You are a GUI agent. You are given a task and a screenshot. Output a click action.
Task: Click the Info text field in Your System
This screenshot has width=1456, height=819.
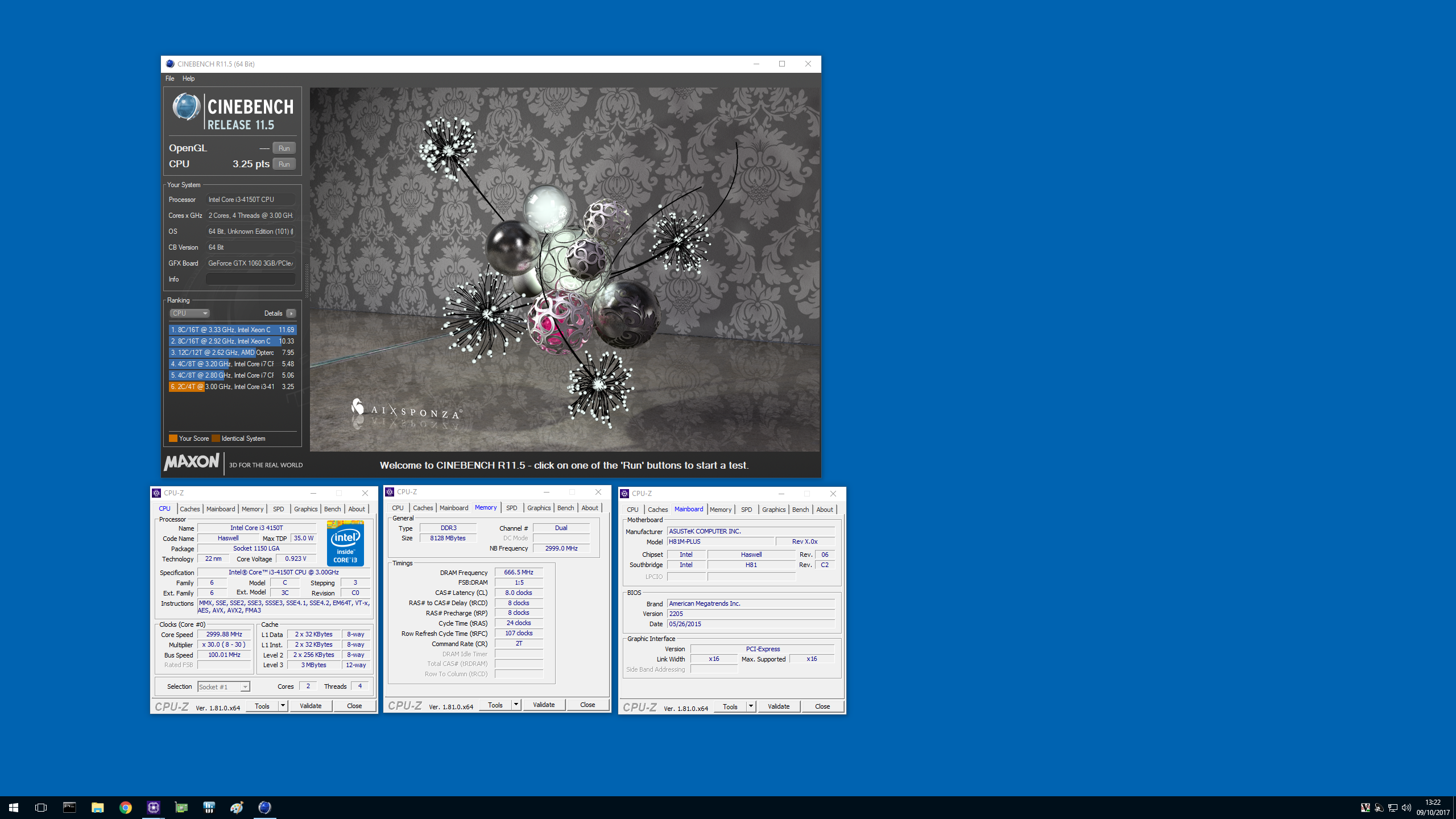click(x=250, y=279)
